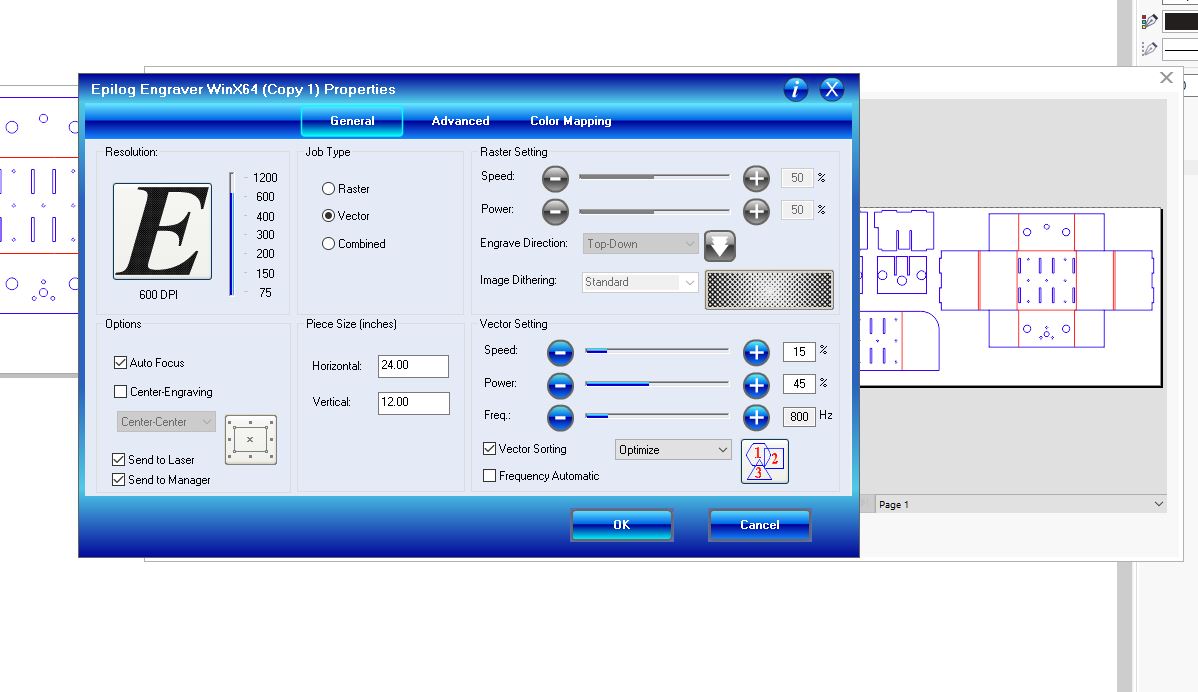
Task: Close the Epilog Properties dialog
Action: coord(832,89)
